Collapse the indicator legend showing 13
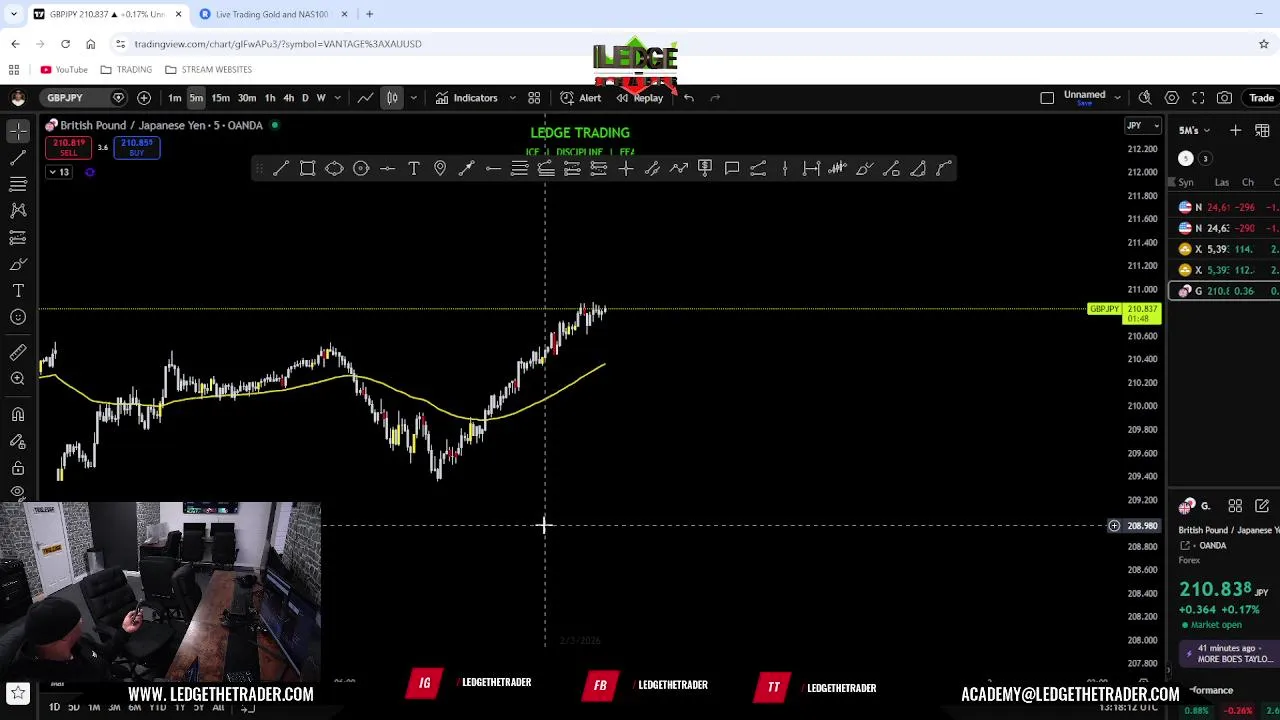The image size is (1280, 720). (x=59, y=172)
